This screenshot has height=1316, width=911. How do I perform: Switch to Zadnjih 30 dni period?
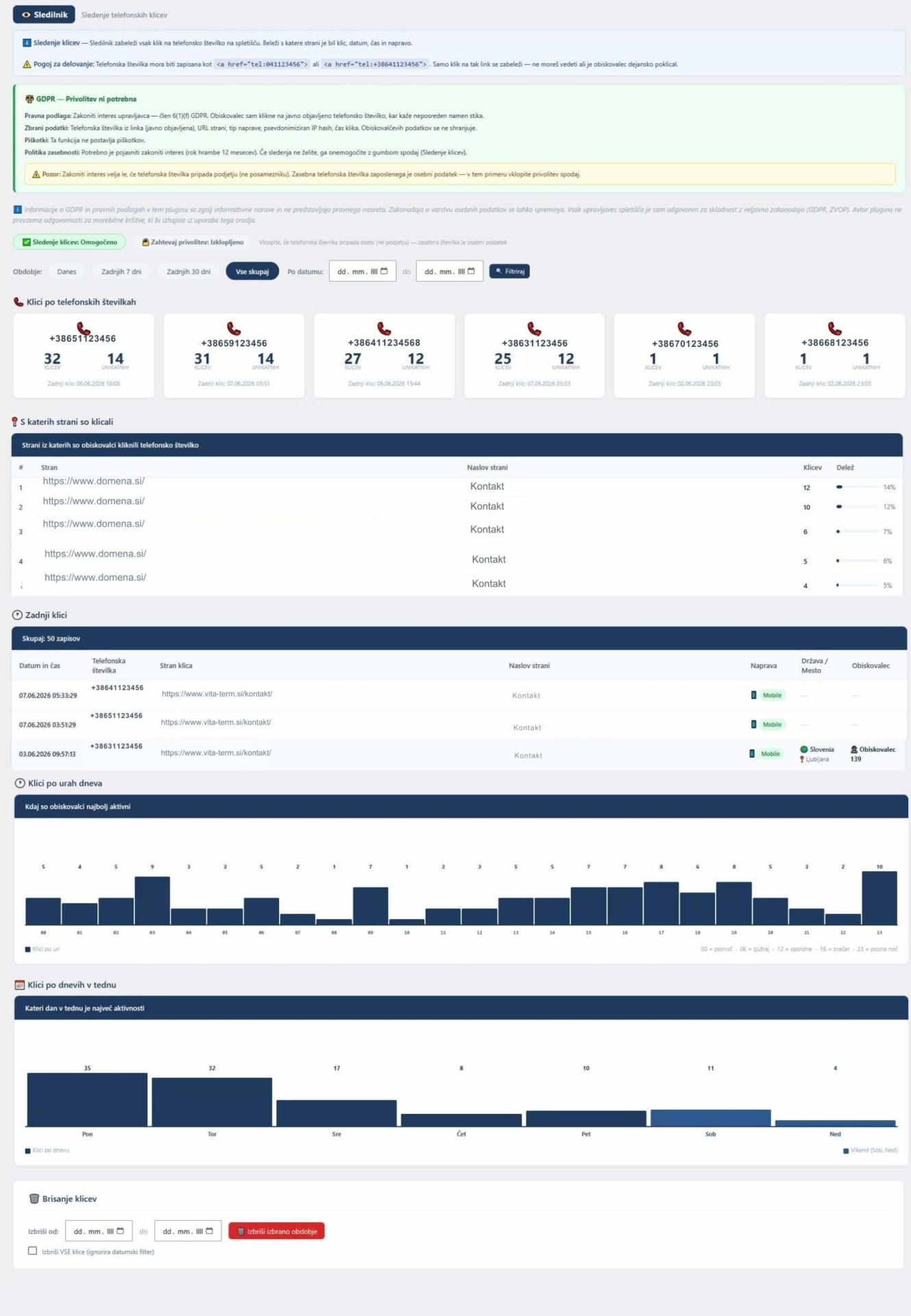189,271
